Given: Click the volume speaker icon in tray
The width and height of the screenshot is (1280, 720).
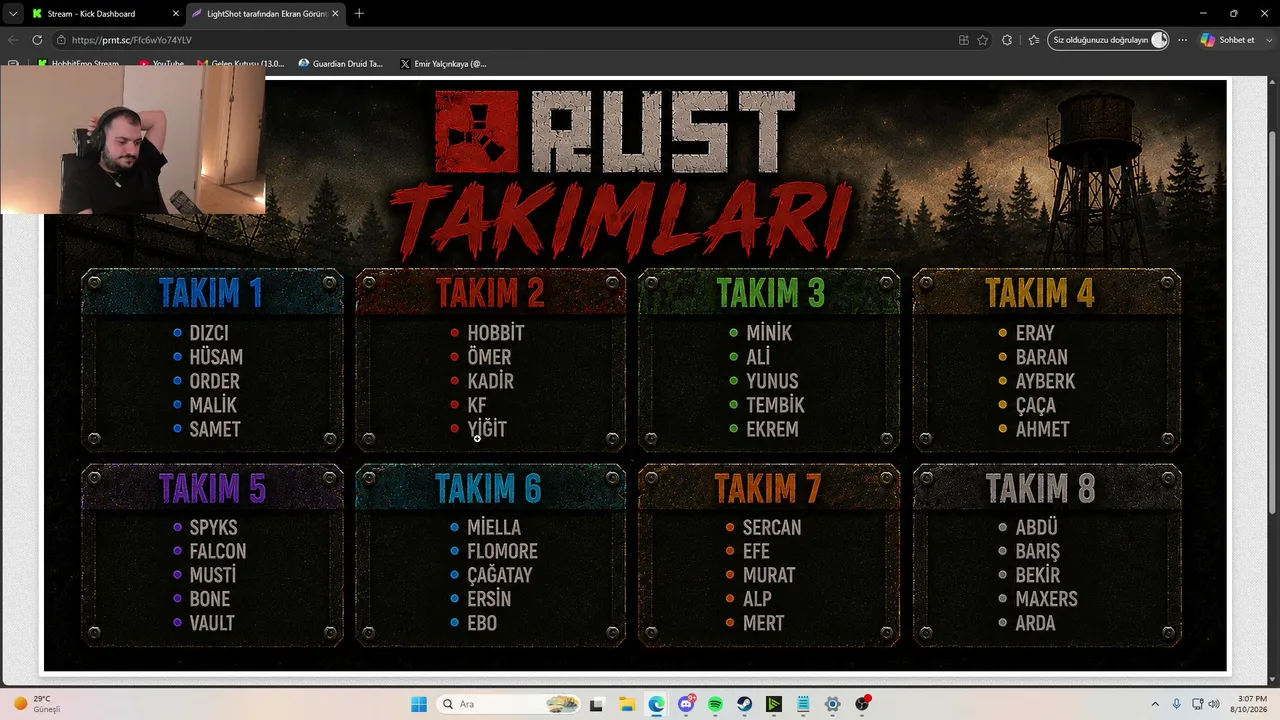Looking at the screenshot, I should coord(1214,704).
